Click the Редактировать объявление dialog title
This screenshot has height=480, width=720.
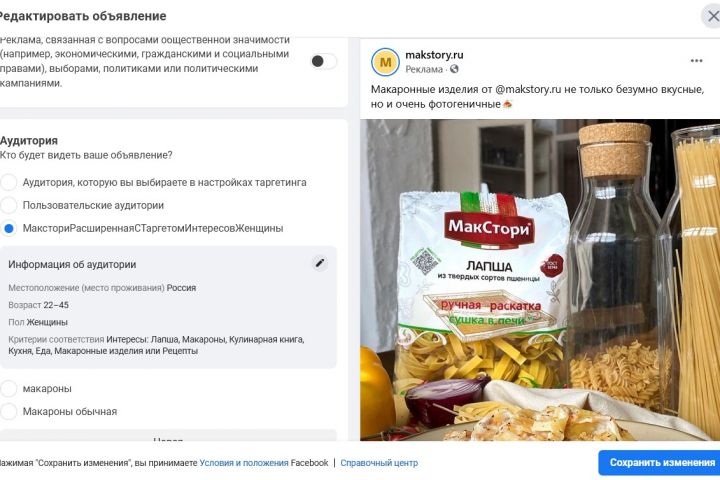click(x=83, y=16)
